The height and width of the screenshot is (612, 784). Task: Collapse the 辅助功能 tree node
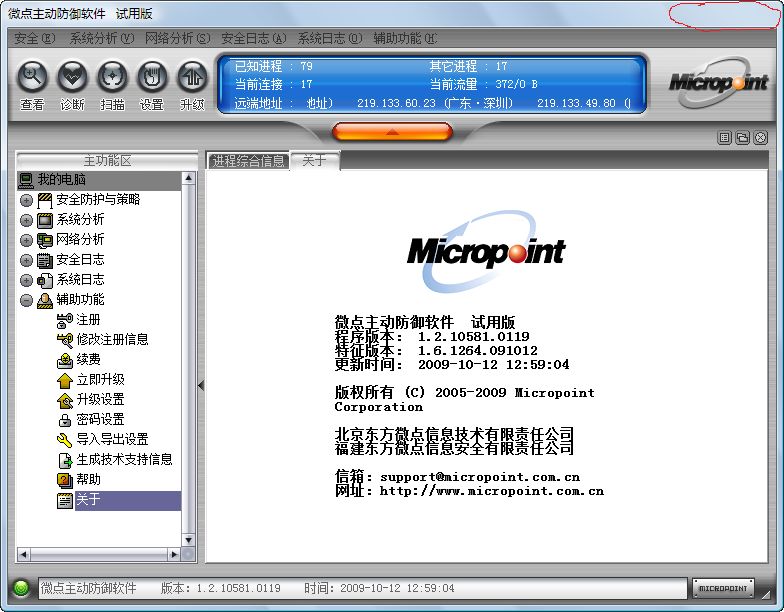point(26,300)
